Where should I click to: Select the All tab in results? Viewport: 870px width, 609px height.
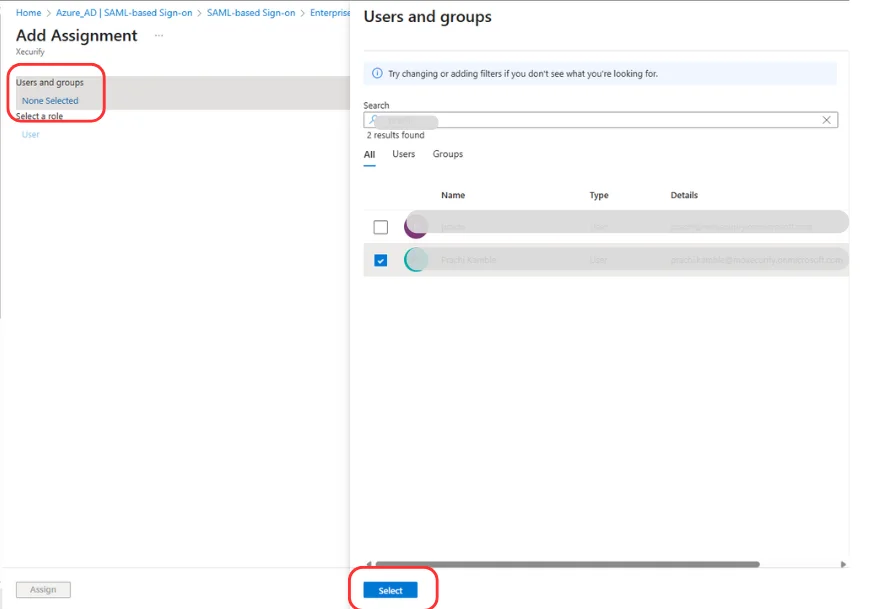click(369, 154)
